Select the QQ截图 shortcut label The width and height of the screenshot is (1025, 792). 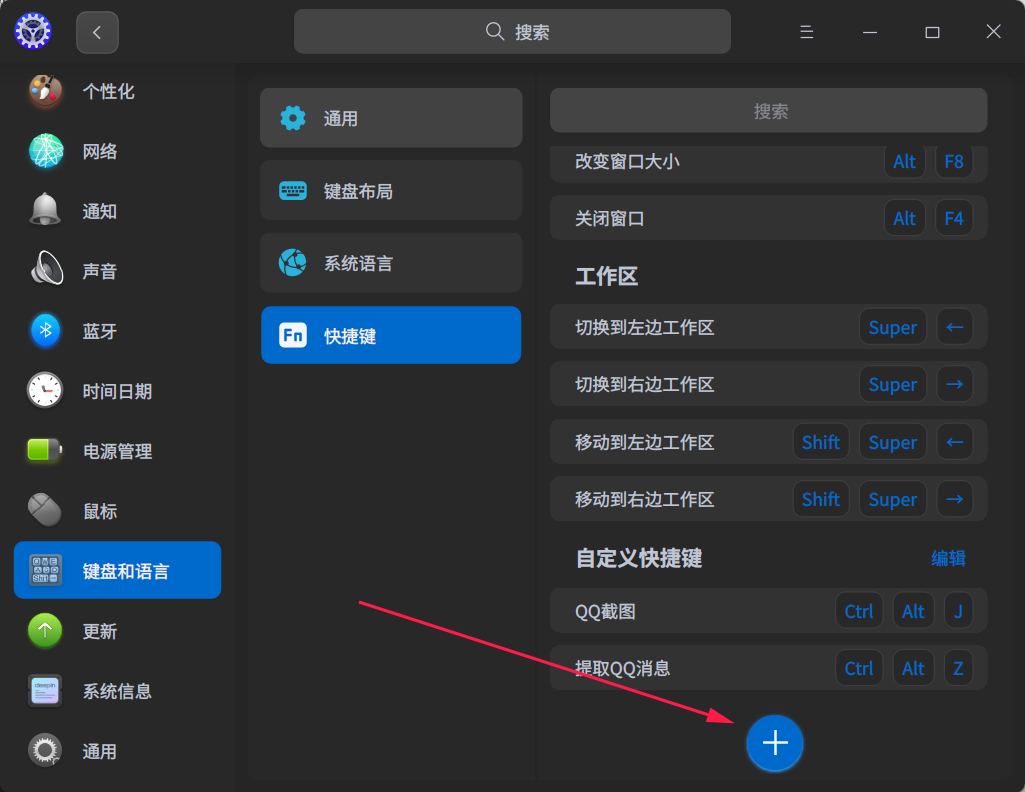click(x=605, y=611)
